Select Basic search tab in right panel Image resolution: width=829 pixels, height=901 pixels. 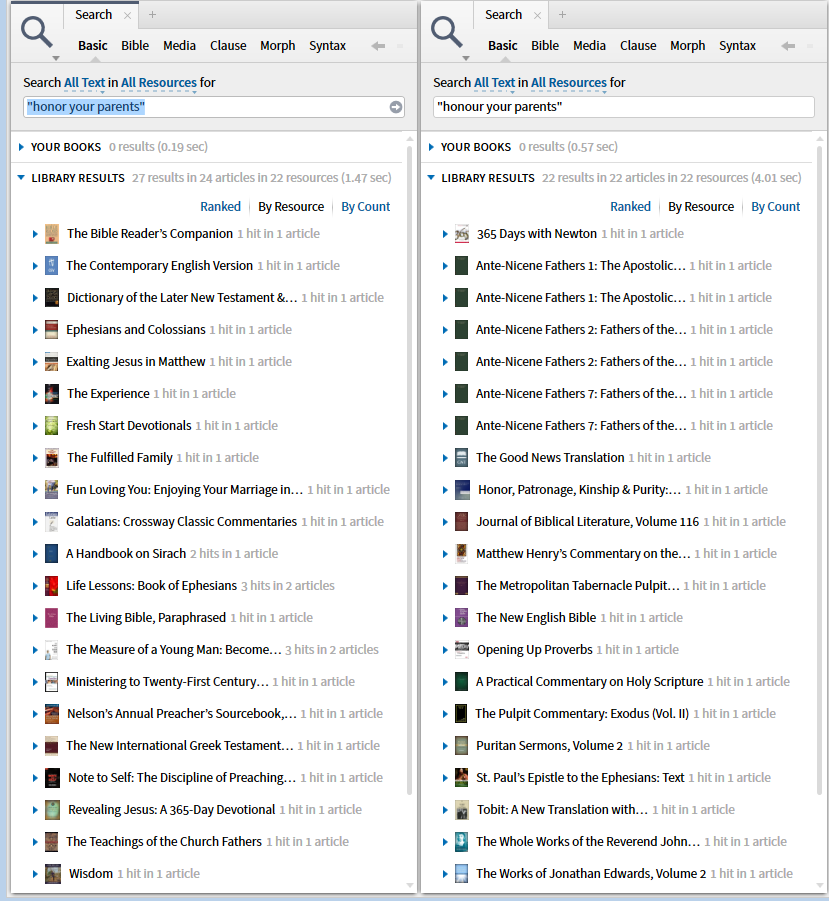pyautogui.click(x=503, y=45)
